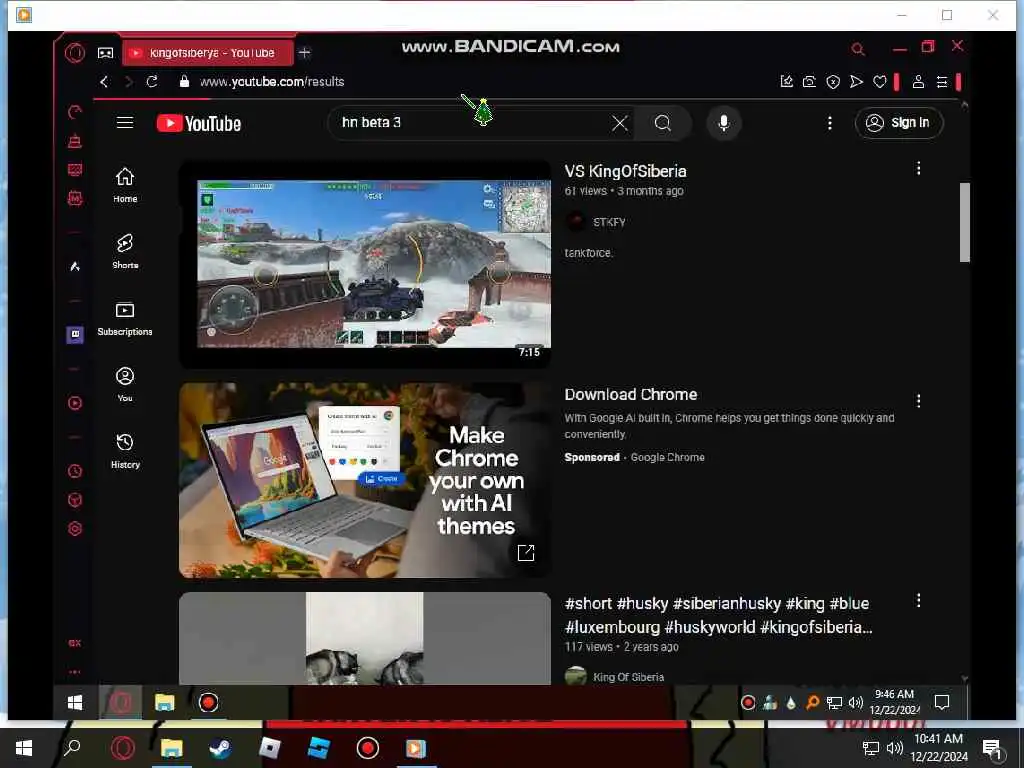This screenshot has width=1024, height=768.
Task: Take a page snapshot with camera icon
Action: pyautogui.click(x=809, y=82)
